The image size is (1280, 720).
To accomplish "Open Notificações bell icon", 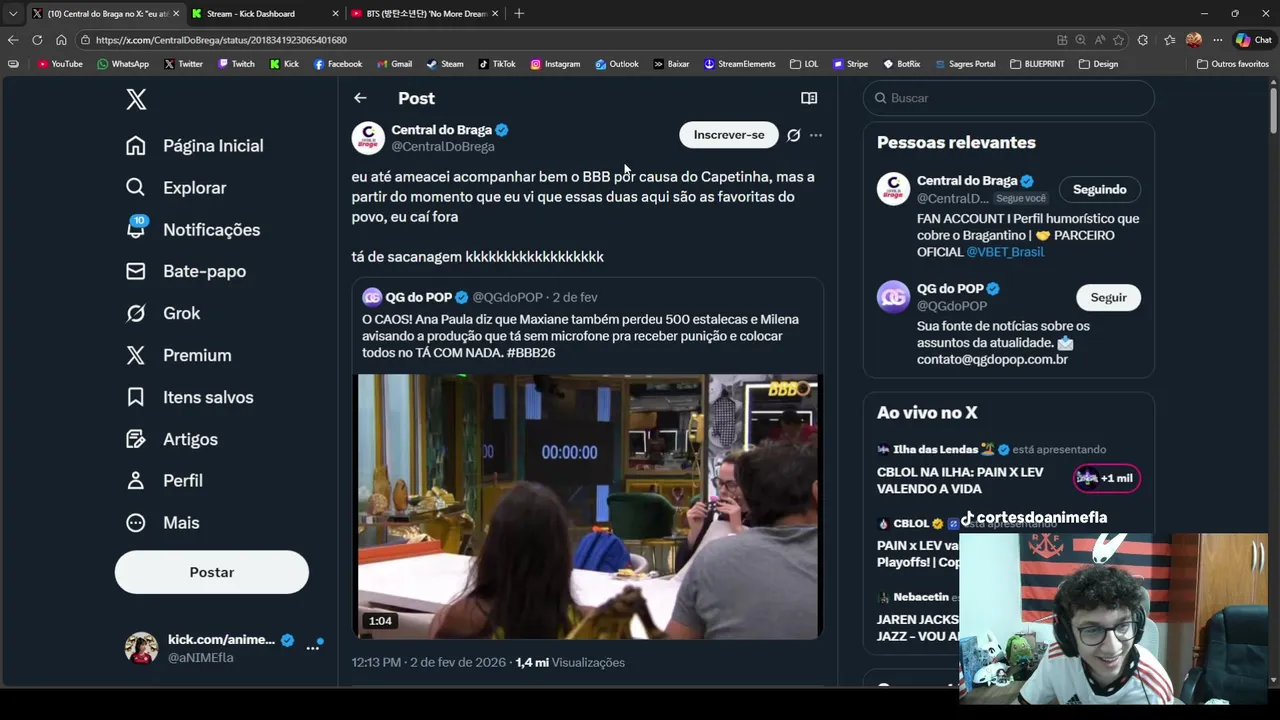I will (x=136, y=229).
